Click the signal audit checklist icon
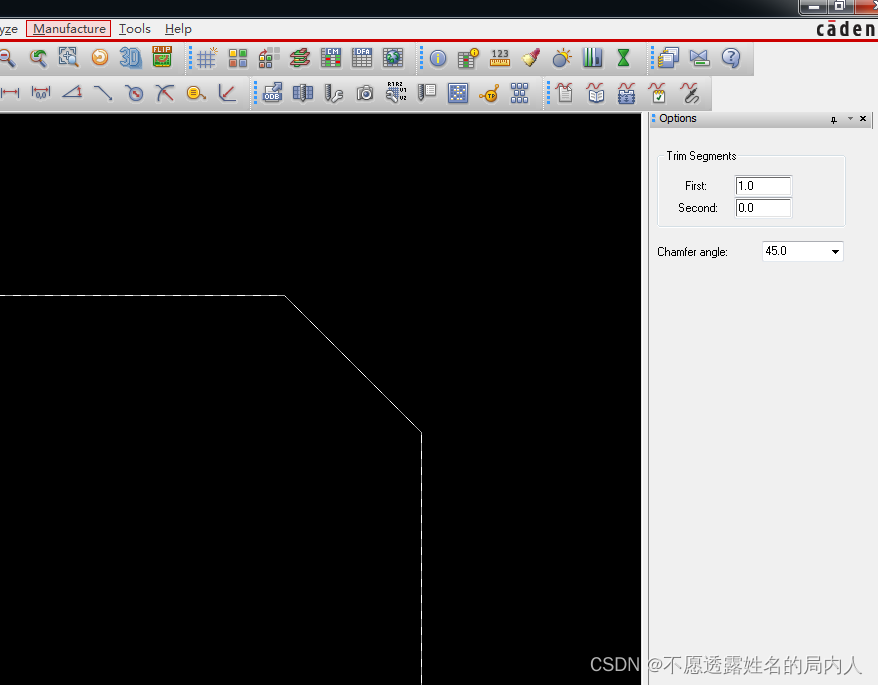This screenshot has width=878, height=685. 657,93
